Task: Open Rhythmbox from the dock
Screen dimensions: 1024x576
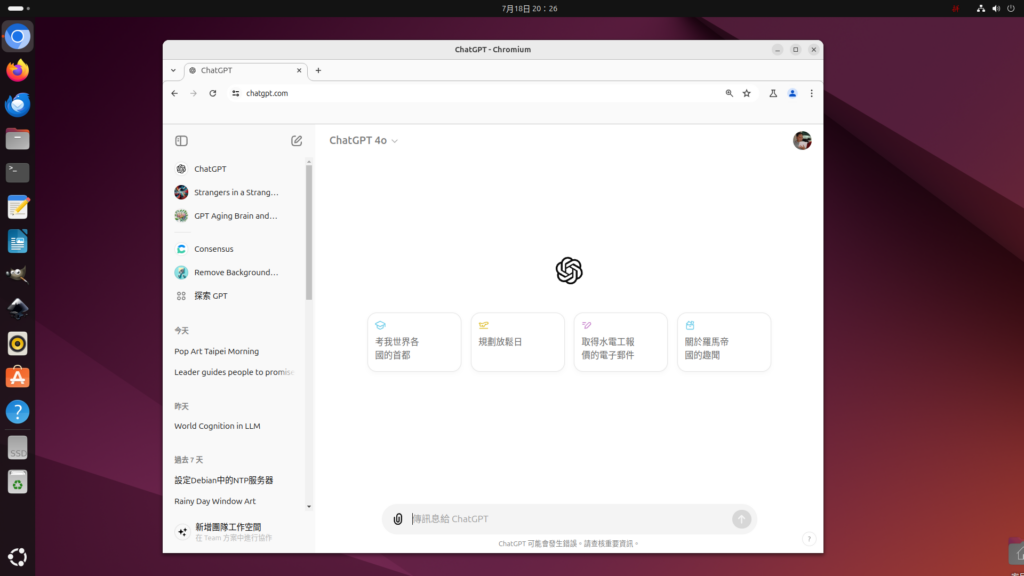Action: pyautogui.click(x=18, y=344)
